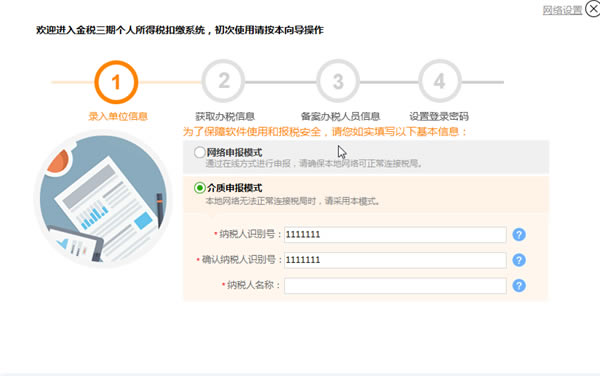Image resolution: width=600 pixels, height=376 pixels.
Task: Click help icon beside 纳税人识别号 field
Action: (519, 234)
